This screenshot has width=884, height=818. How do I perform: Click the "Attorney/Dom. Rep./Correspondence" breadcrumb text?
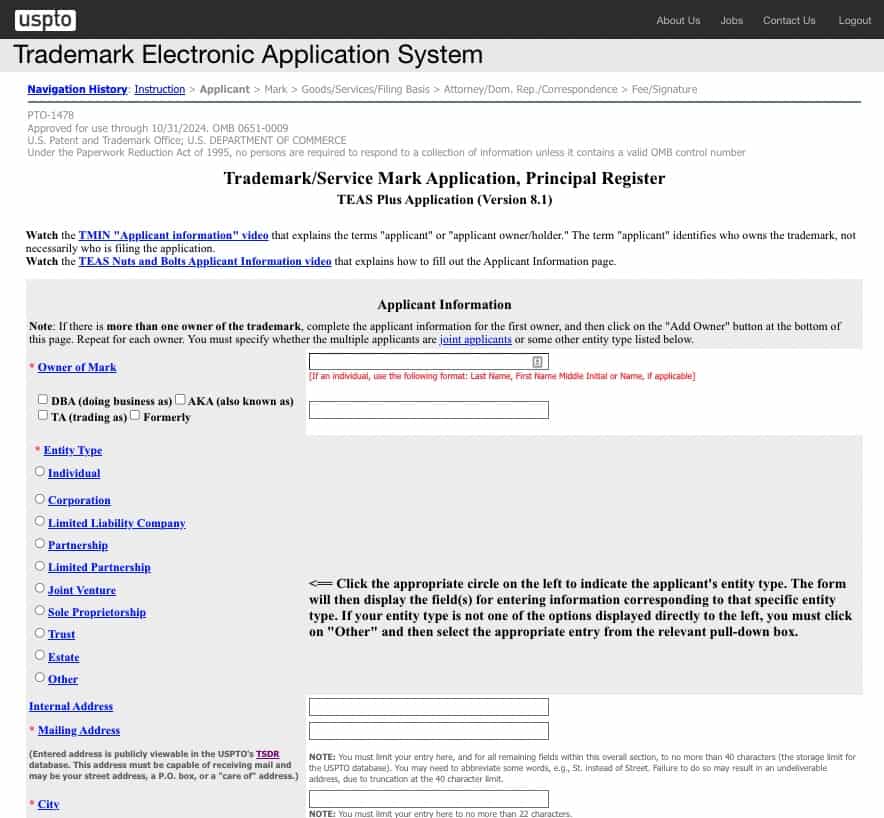point(531,89)
